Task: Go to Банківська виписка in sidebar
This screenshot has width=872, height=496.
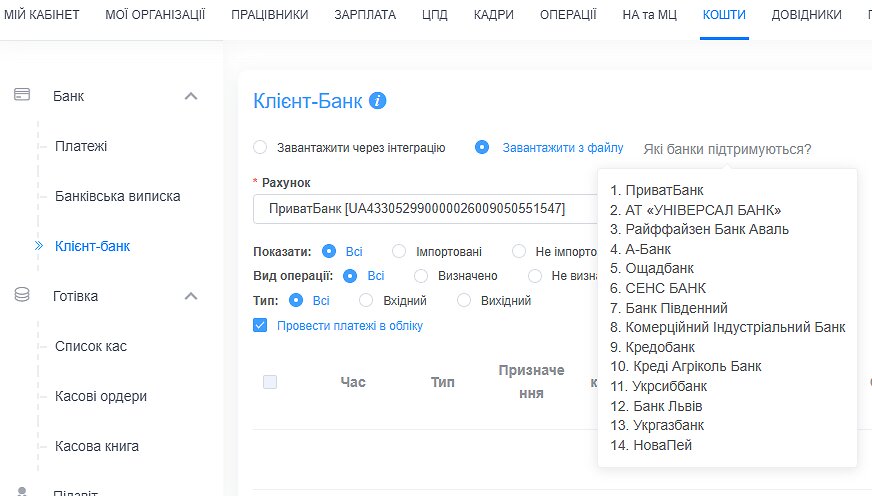Action: [117, 196]
